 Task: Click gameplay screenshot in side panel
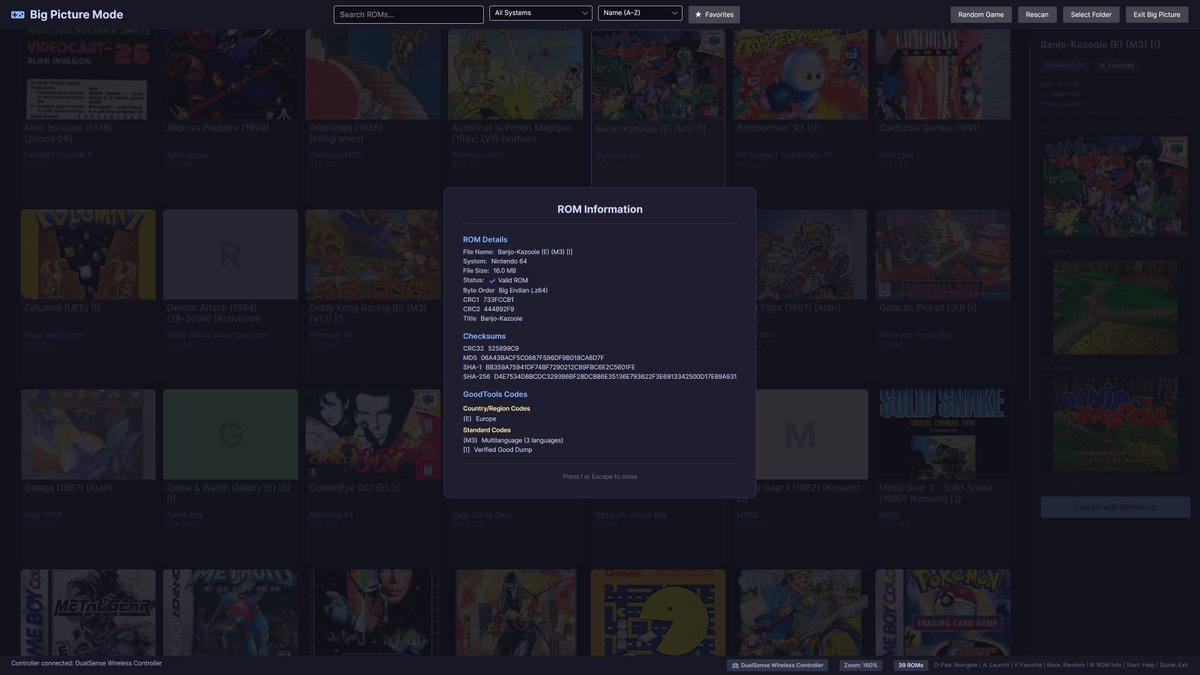[1115, 308]
